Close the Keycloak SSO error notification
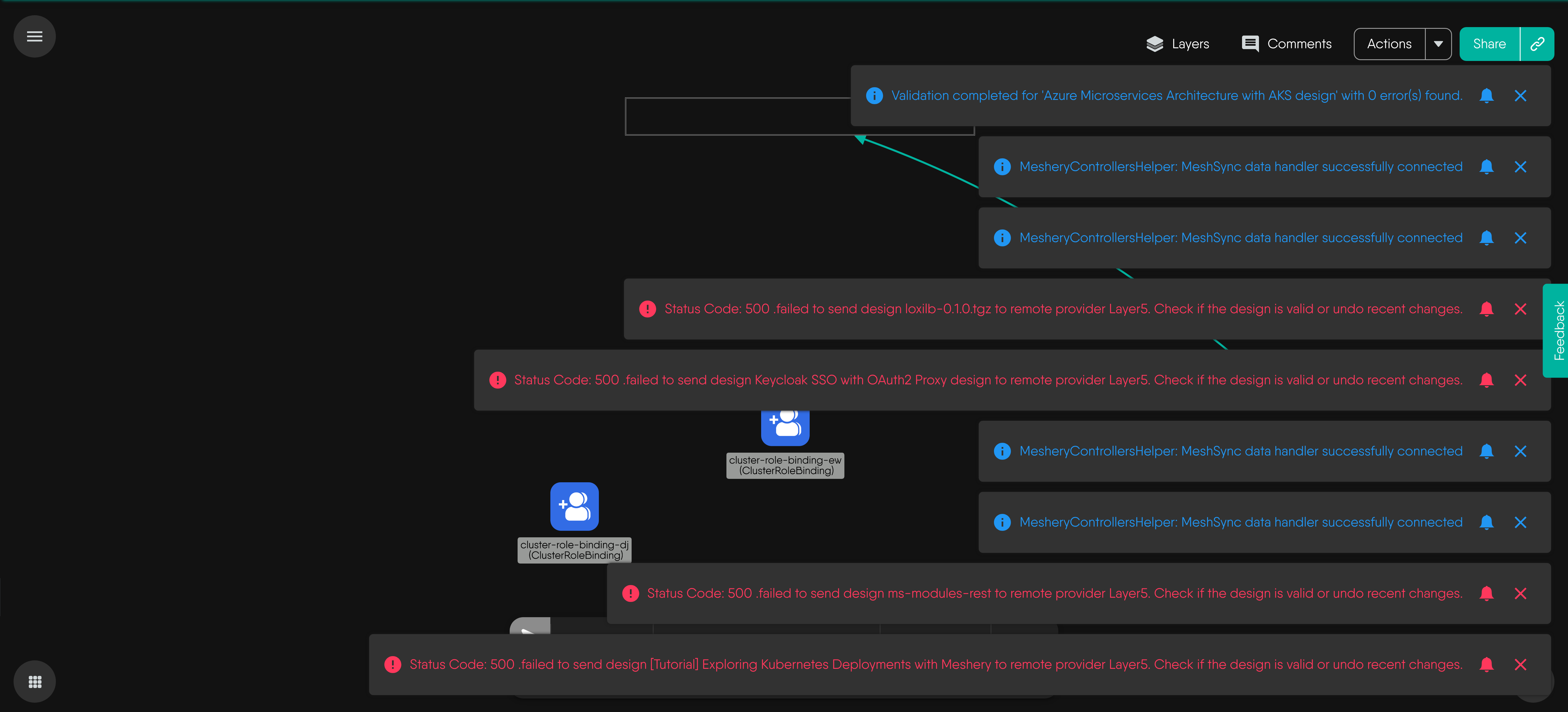Viewport: 1568px width, 712px height. click(x=1520, y=380)
